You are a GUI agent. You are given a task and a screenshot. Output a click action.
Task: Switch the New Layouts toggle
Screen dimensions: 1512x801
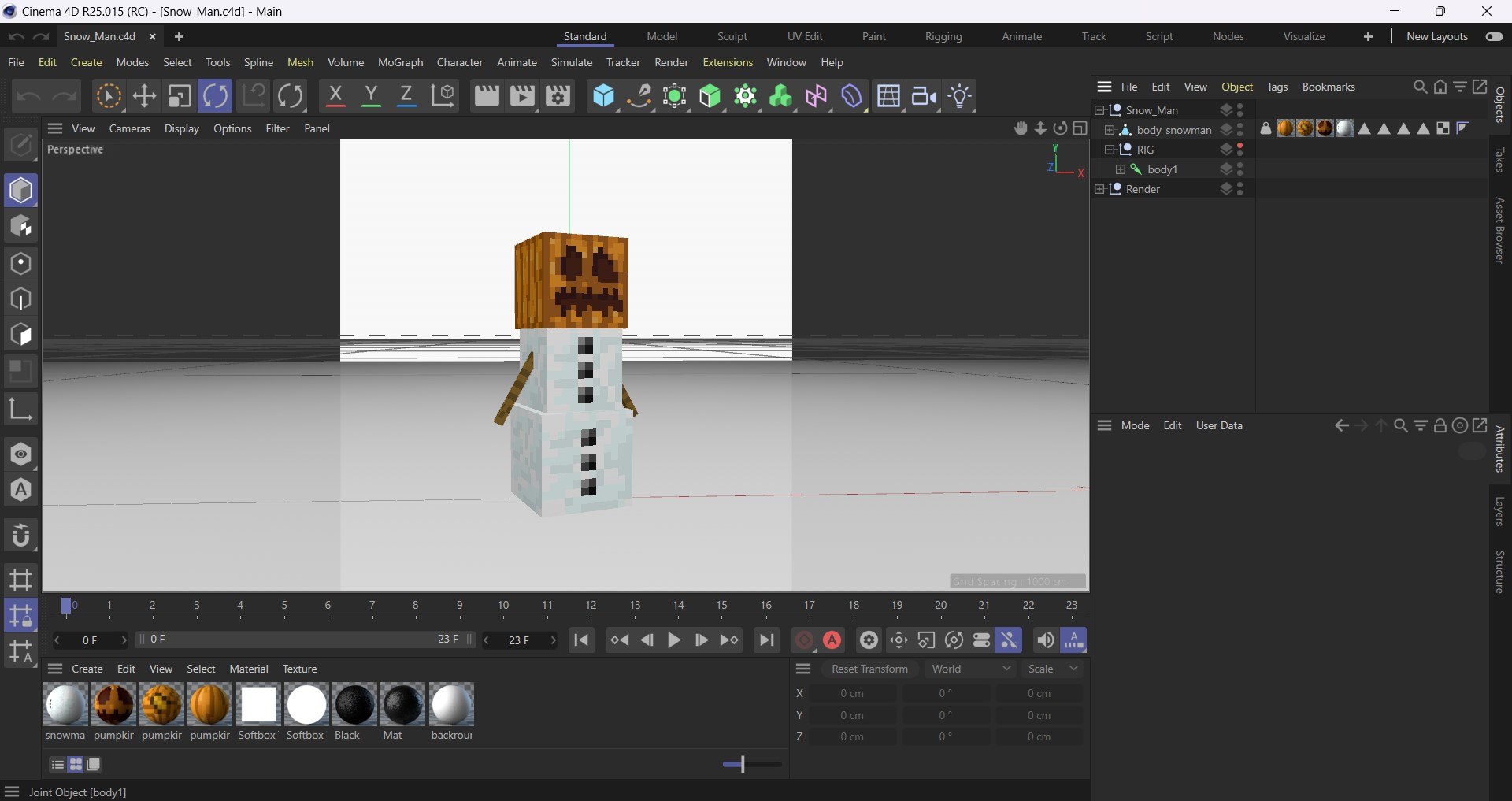(x=1494, y=36)
